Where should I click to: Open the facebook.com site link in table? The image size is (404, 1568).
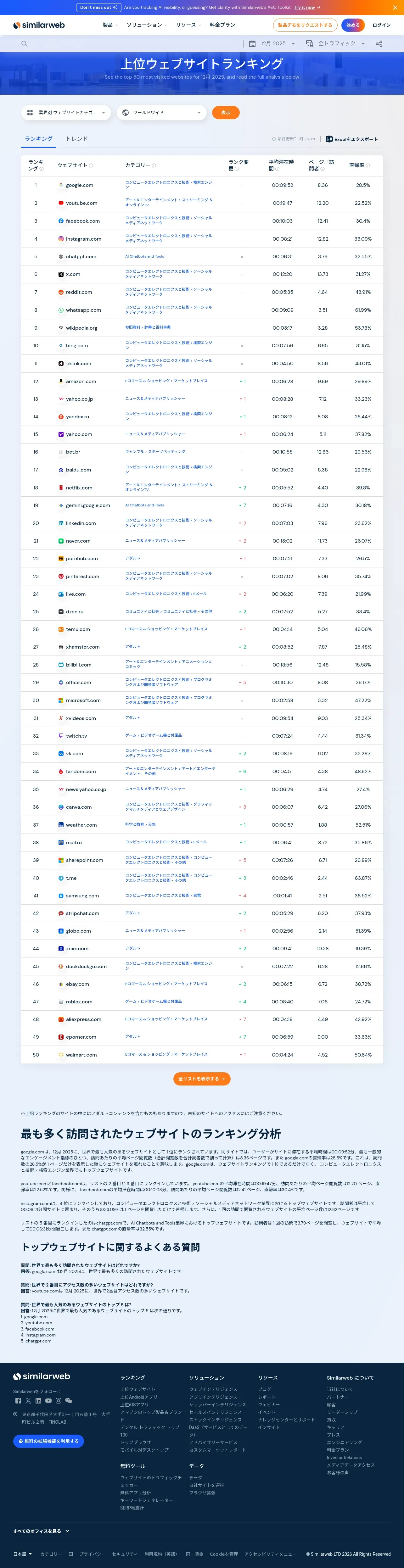tap(83, 221)
